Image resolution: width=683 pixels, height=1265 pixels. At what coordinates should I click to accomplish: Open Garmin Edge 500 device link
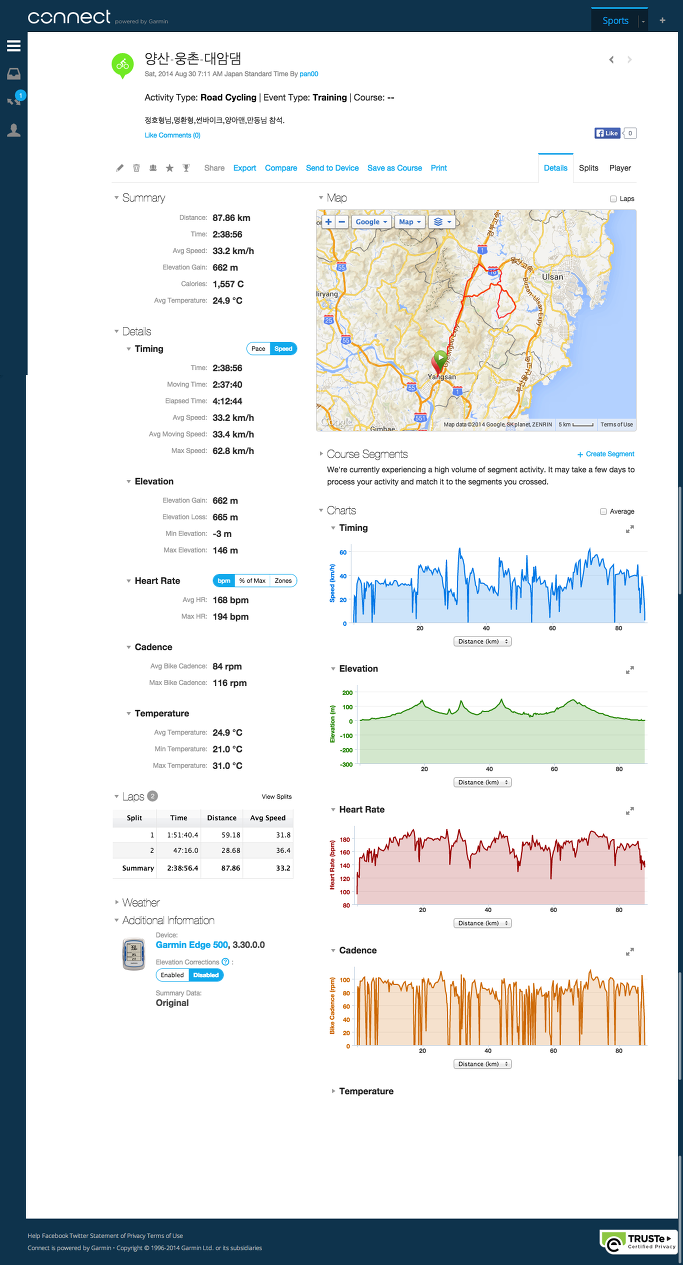tap(192, 944)
